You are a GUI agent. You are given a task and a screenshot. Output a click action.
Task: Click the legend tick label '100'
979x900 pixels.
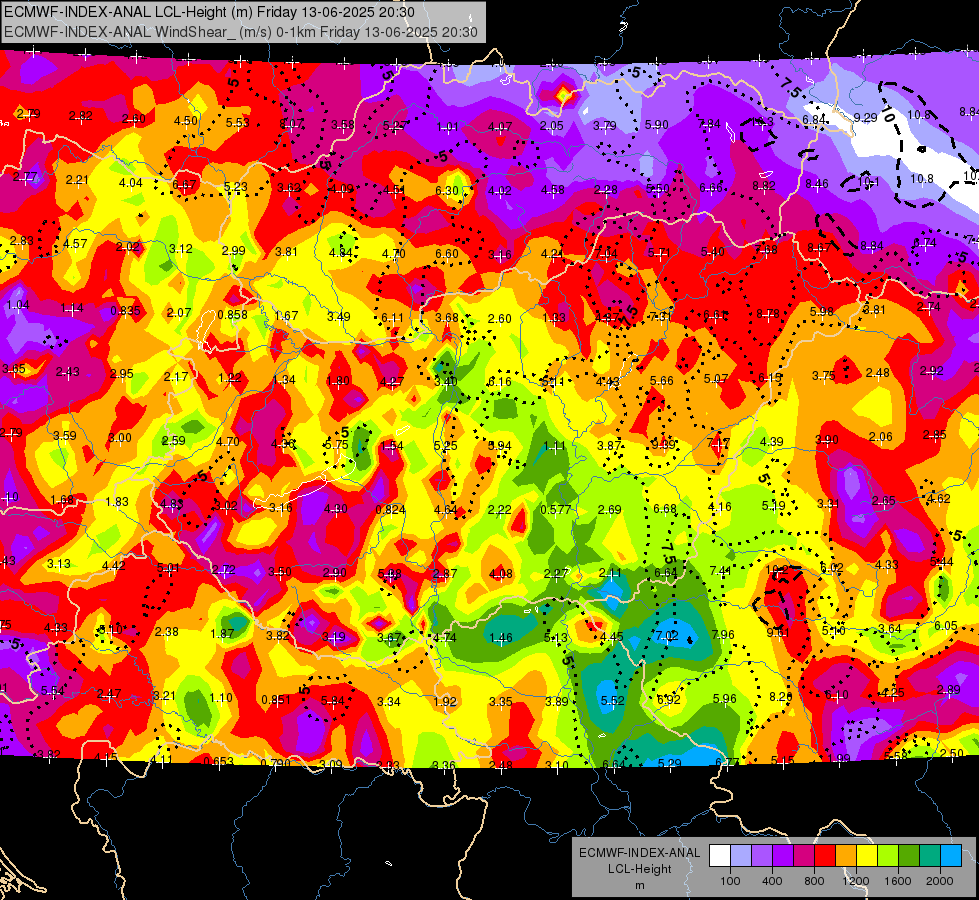(x=730, y=881)
